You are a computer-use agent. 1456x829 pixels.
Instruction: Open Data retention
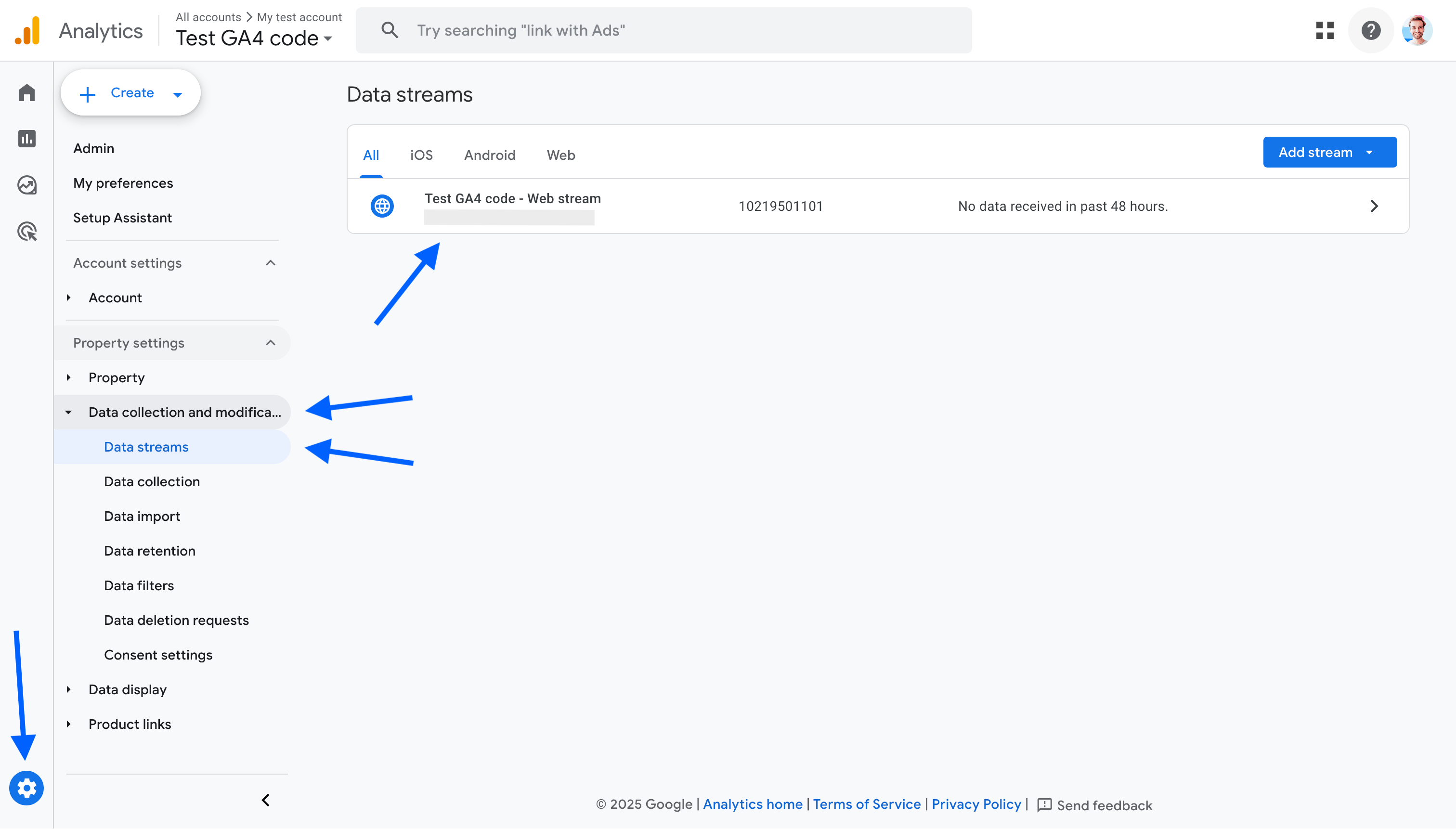point(150,551)
